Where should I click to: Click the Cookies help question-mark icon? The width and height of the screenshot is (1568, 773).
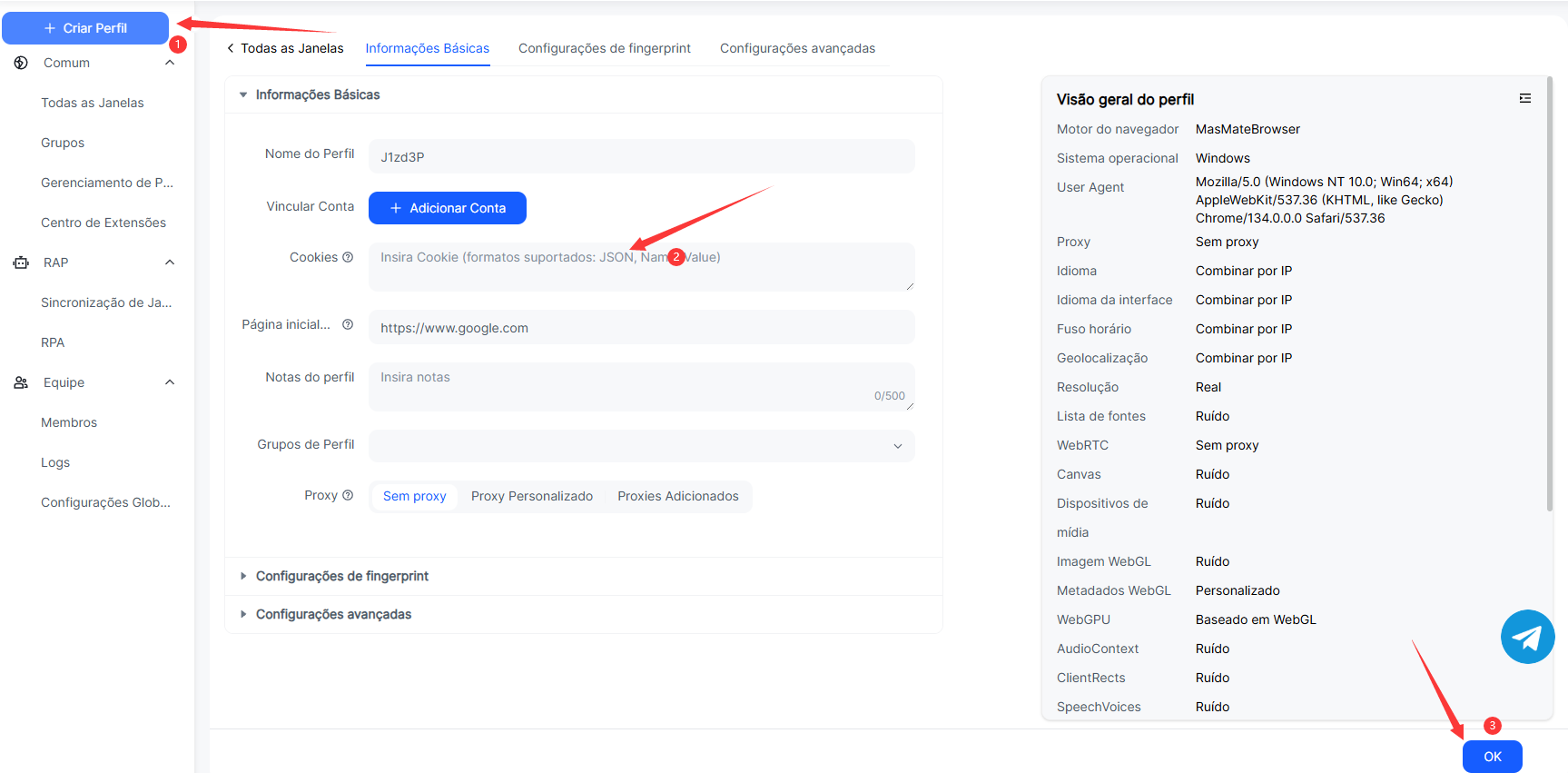click(x=348, y=257)
